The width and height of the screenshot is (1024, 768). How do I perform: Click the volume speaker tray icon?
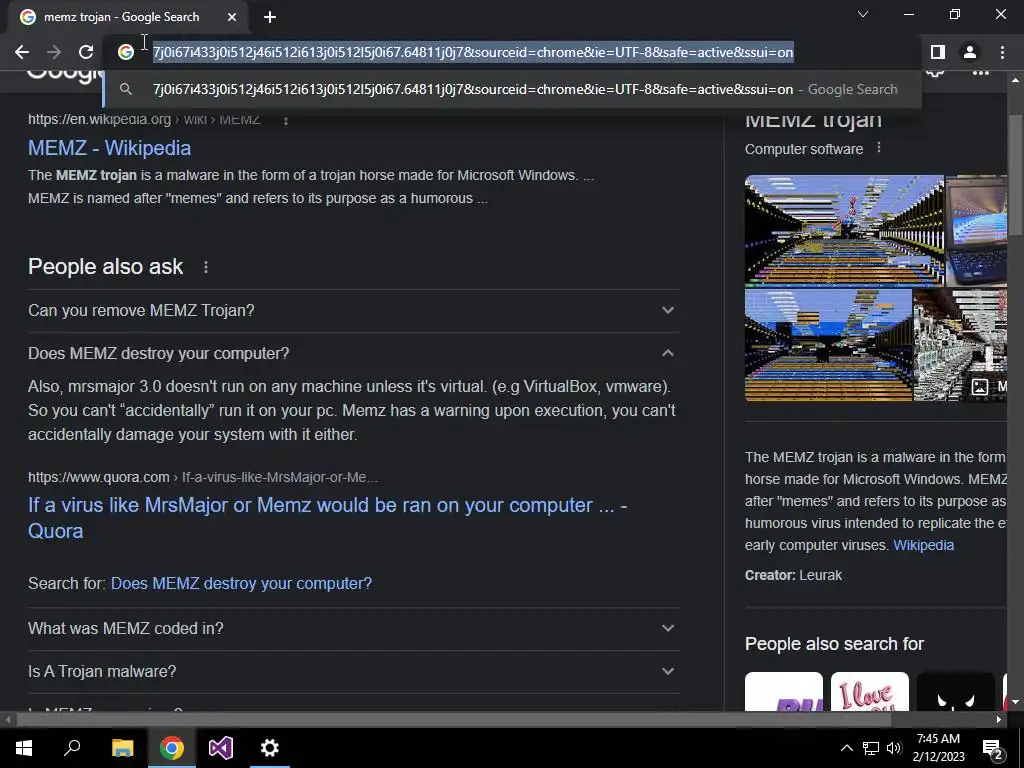(894, 748)
